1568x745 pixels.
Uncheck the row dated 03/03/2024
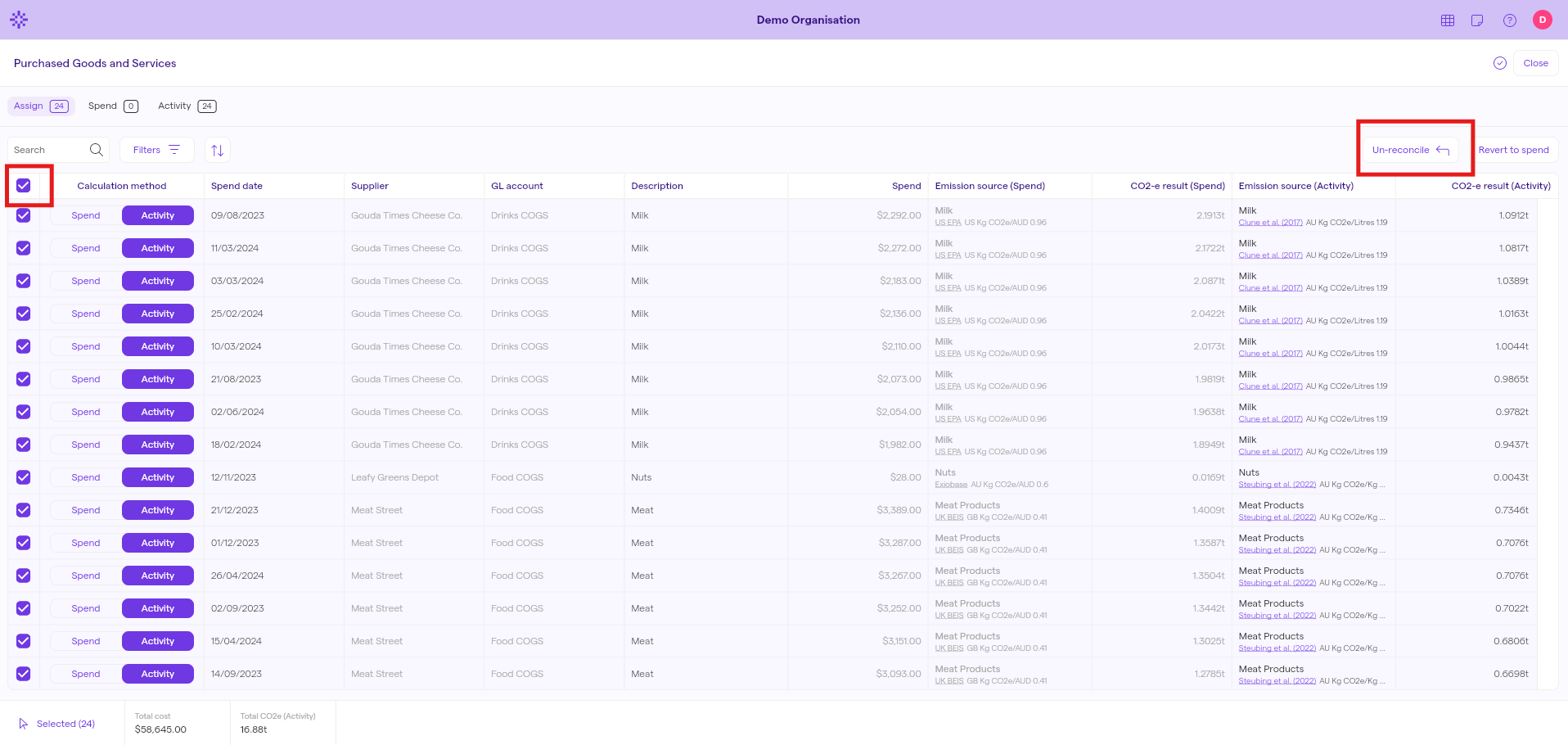coord(24,281)
